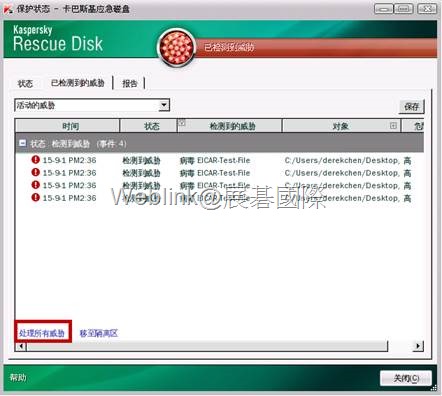442x396 pixels.
Task: Maximize the 卡巴斯基应急磁盘 window
Action: point(404,9)
